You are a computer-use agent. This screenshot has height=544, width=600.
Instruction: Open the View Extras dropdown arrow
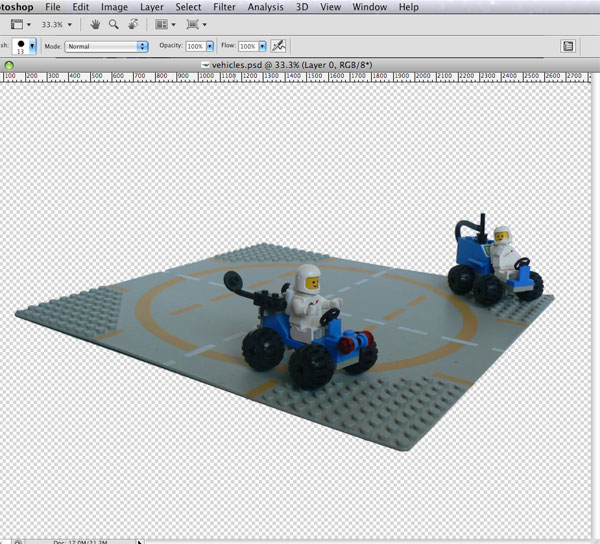point(29,25)
